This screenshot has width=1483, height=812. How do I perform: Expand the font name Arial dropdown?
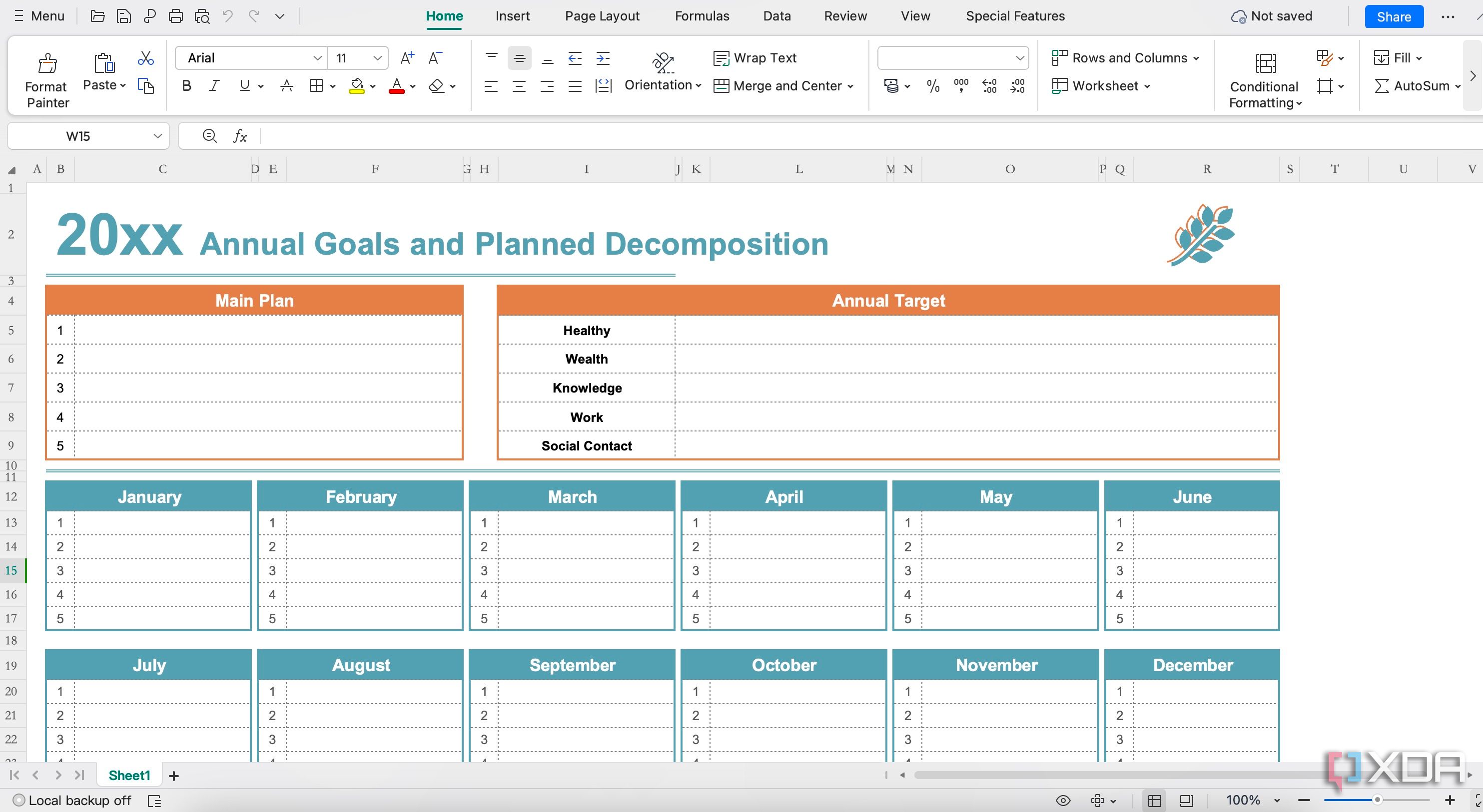(x=317, y=58)
